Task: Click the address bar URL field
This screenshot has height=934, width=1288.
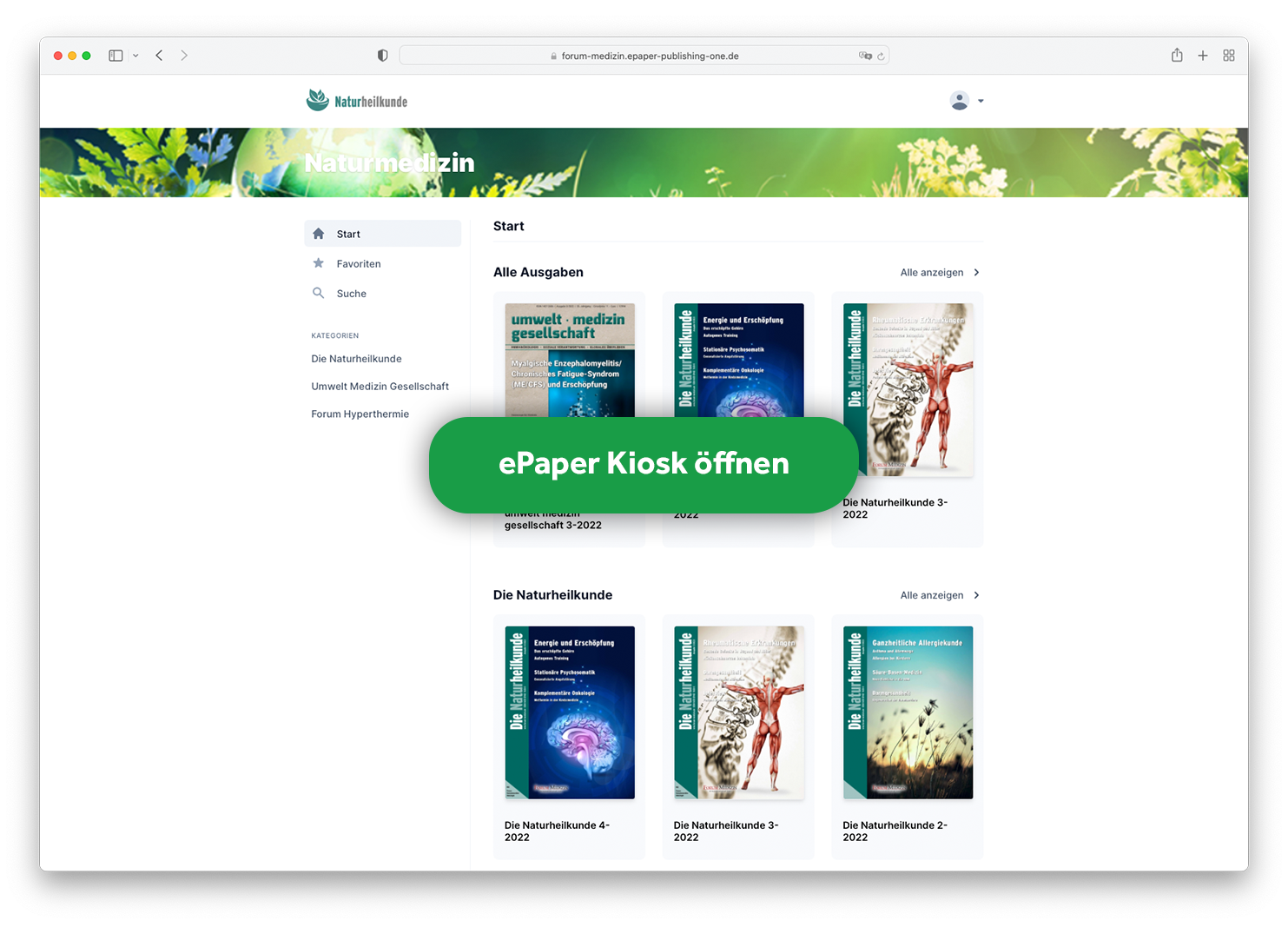Action: point(644,56)
